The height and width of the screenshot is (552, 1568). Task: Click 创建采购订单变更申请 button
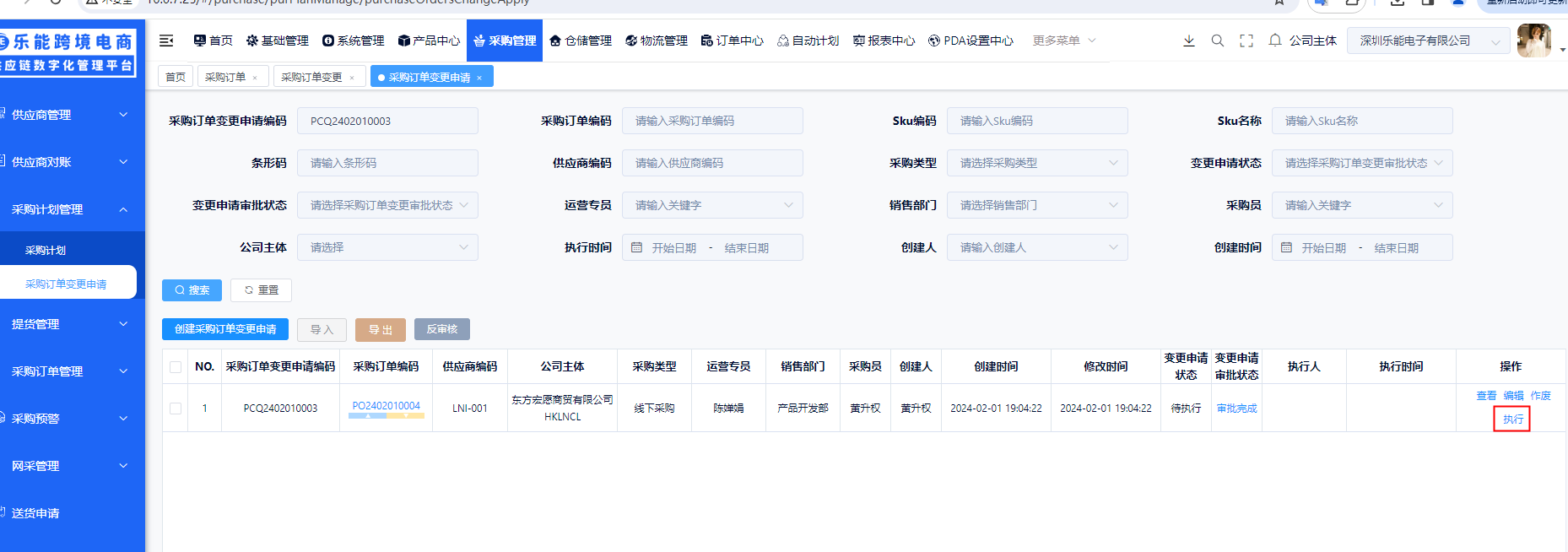click(x=225, y=329)
